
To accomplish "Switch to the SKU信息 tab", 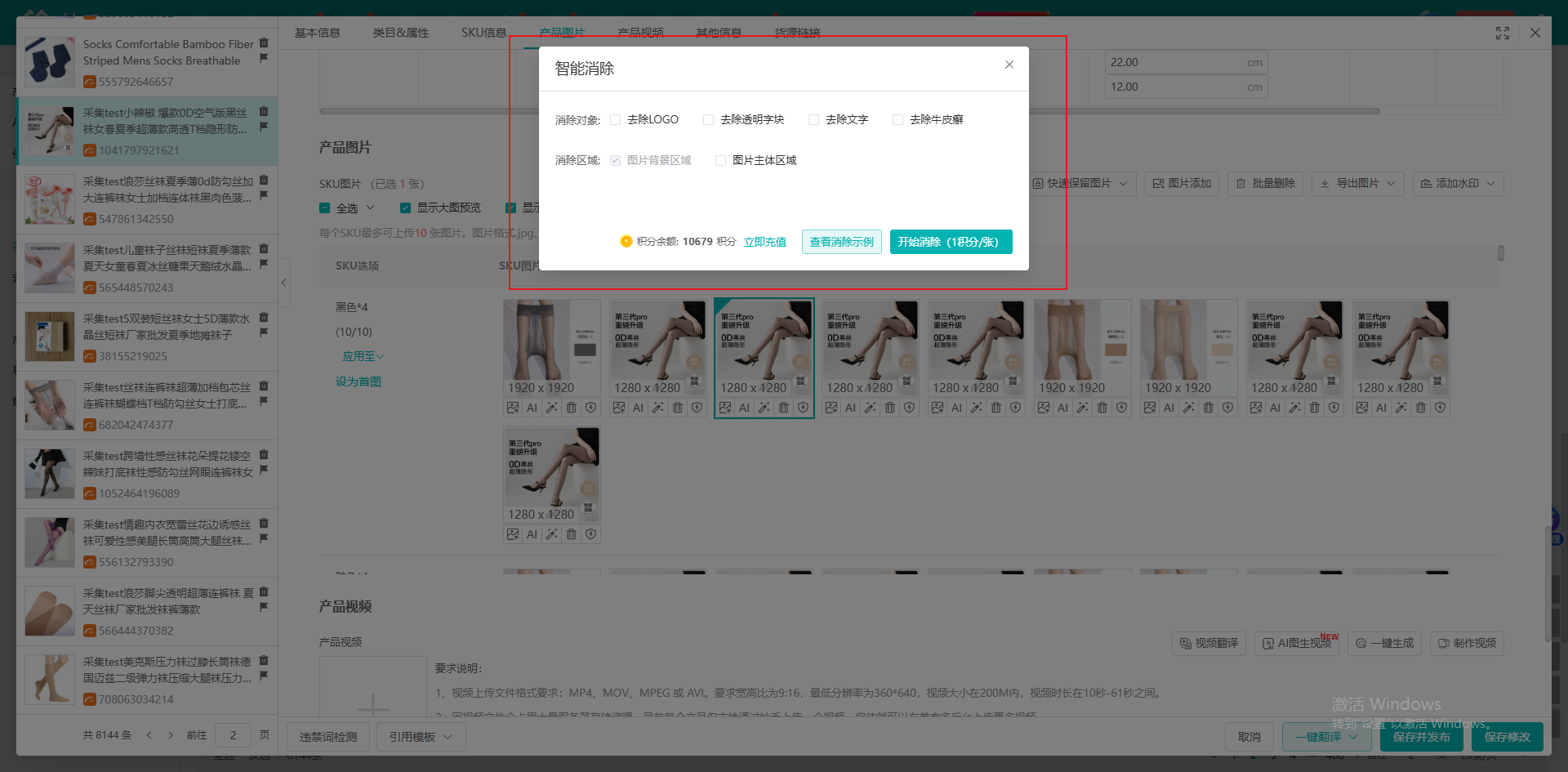I will (484, 33).
